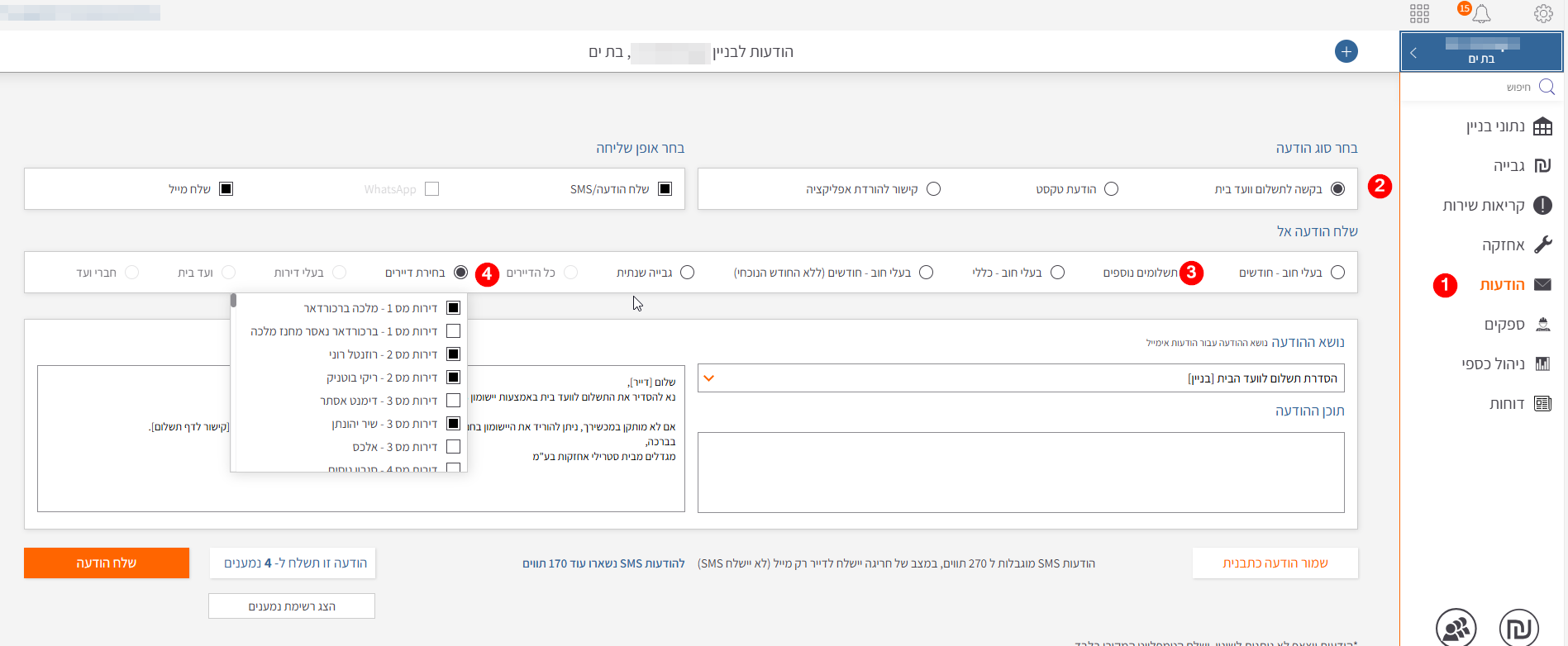
Task: Click inside the תוכן ההודעה text area
Action: pos(1021,473)
